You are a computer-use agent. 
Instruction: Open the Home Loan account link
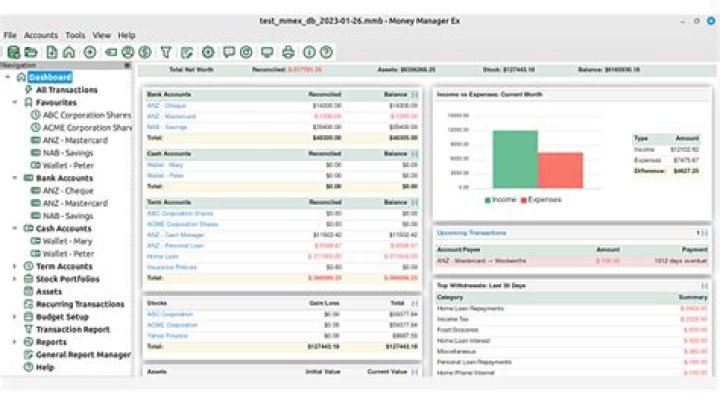click(x=163, y=257)
